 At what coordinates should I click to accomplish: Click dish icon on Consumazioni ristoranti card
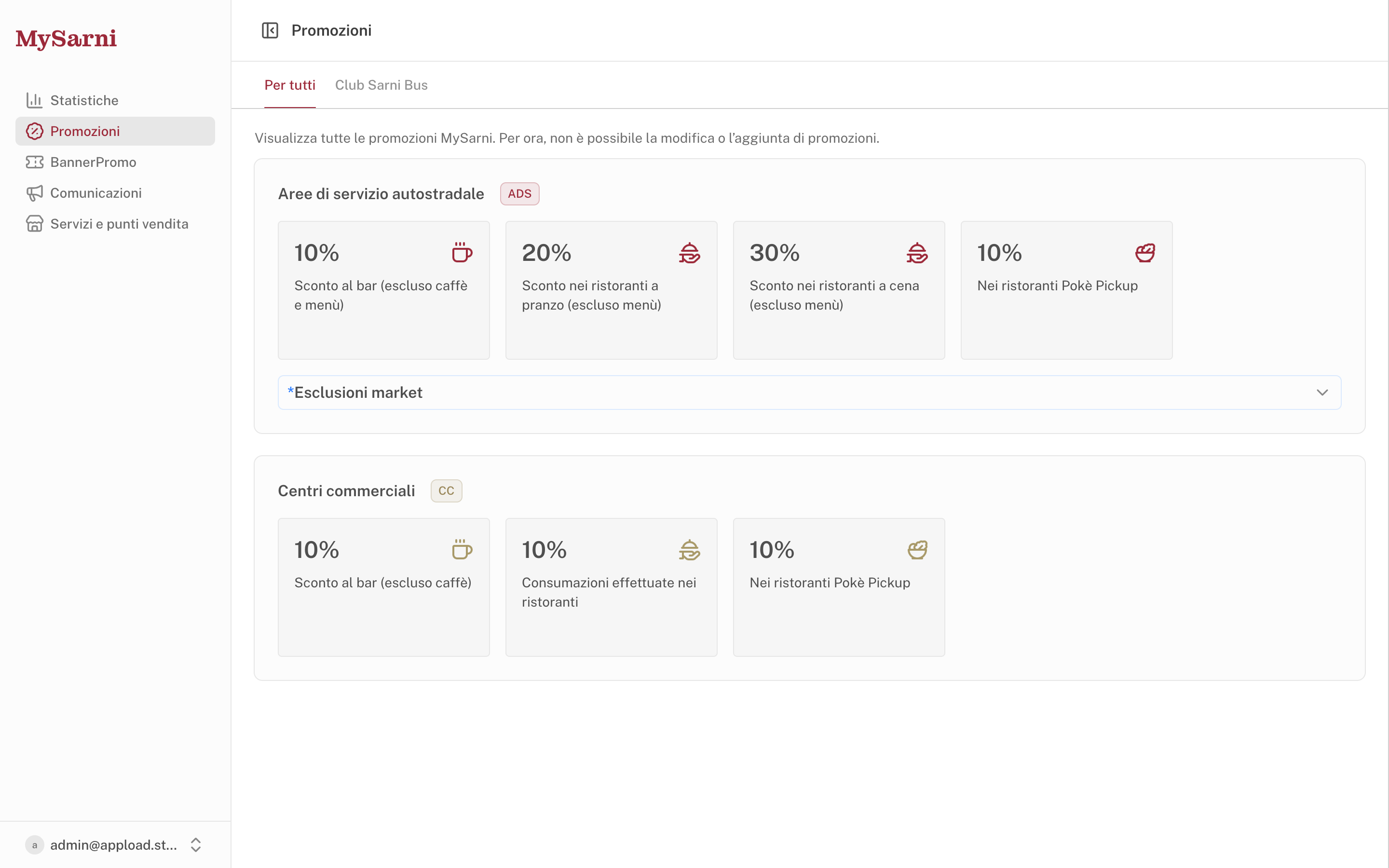[x=689, y=549]
